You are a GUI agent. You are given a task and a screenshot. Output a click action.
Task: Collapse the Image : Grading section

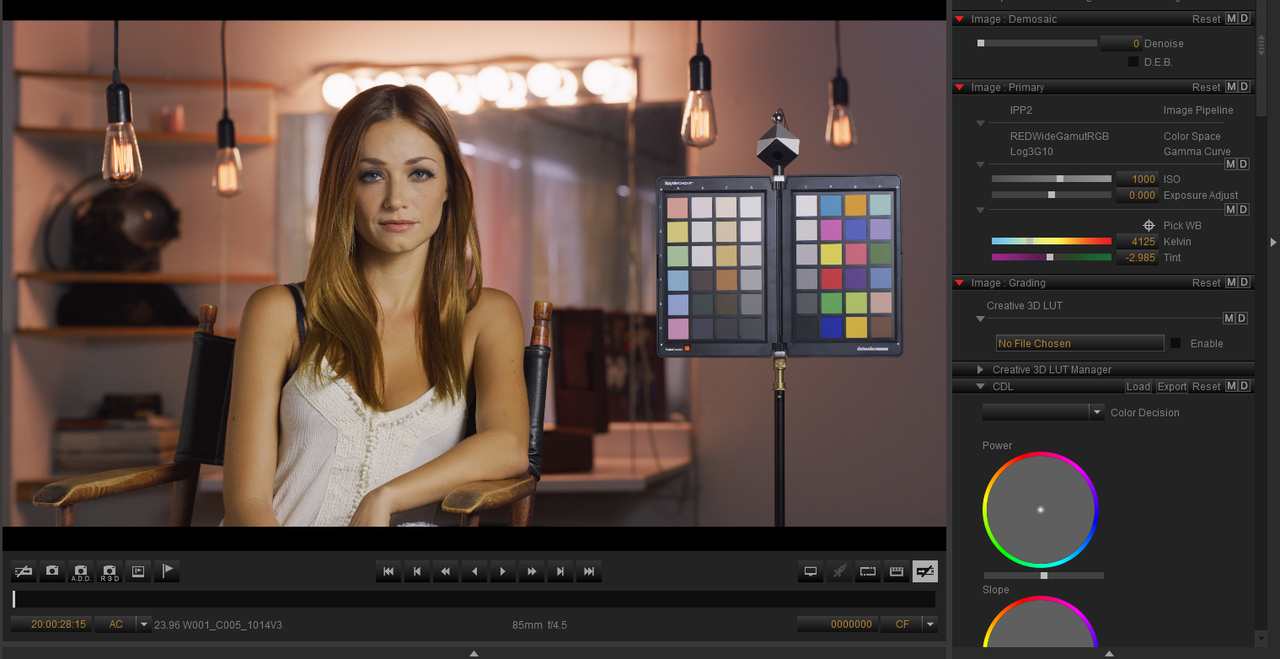tap(960, 283)
